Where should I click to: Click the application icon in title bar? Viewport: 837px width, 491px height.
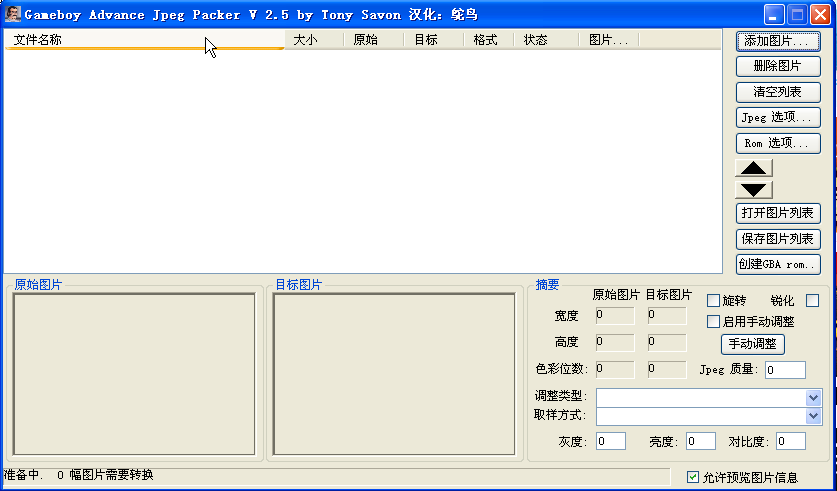(x=12, y=14)
